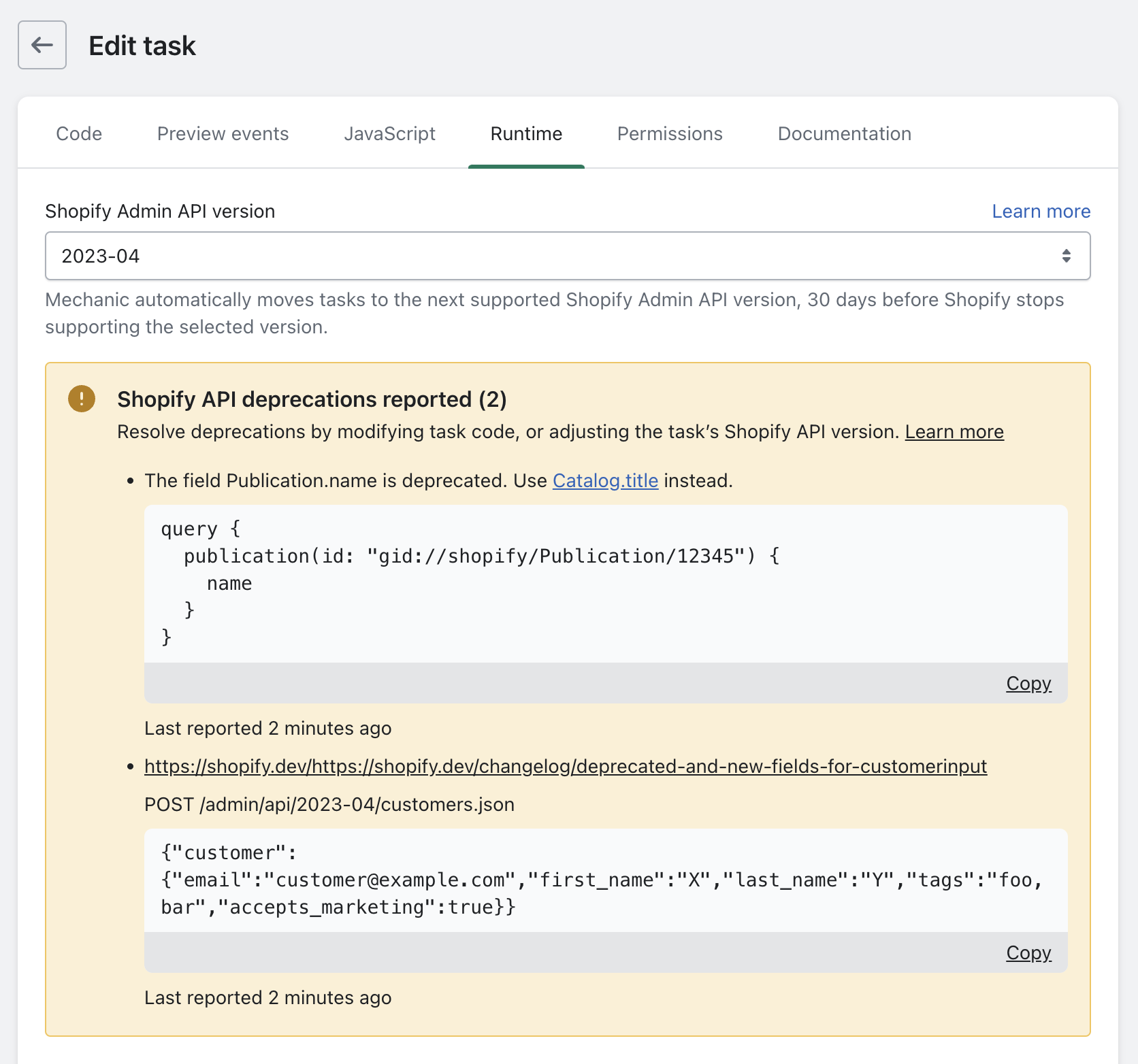
Task: Click the back arrow button
Action: tap(42, 45)
